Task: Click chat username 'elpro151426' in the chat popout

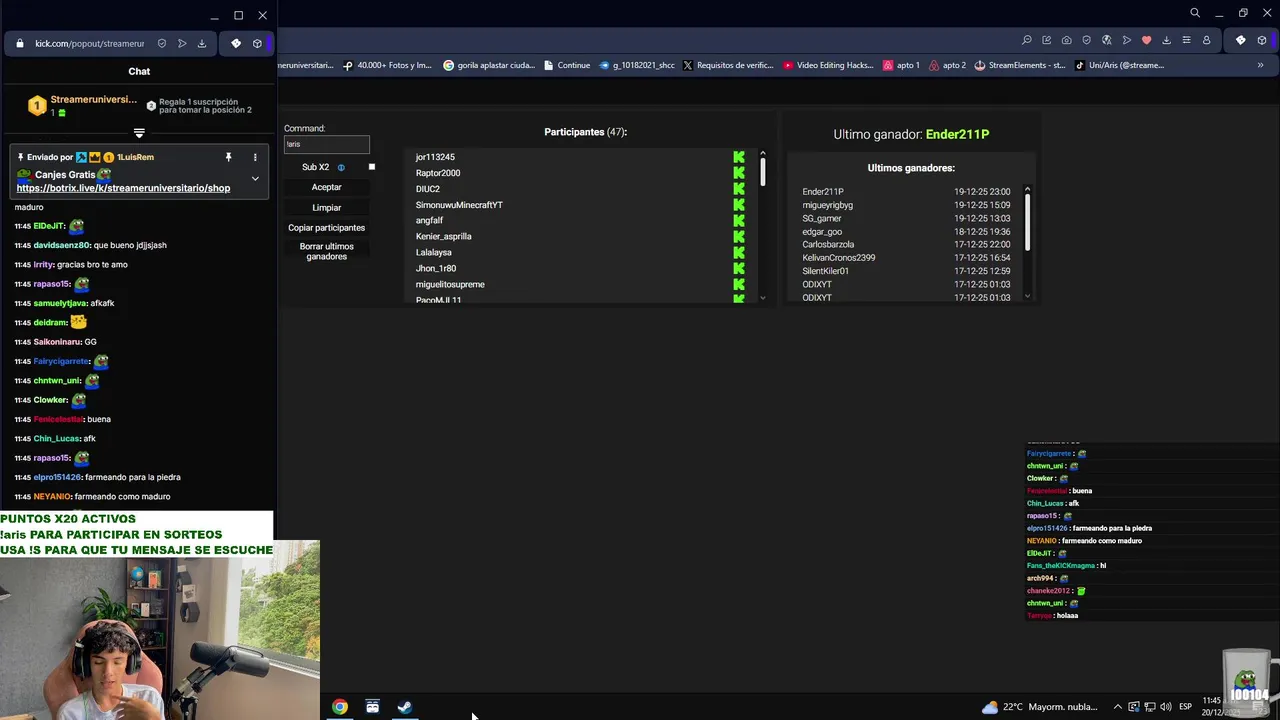Action: coord(56,477)
